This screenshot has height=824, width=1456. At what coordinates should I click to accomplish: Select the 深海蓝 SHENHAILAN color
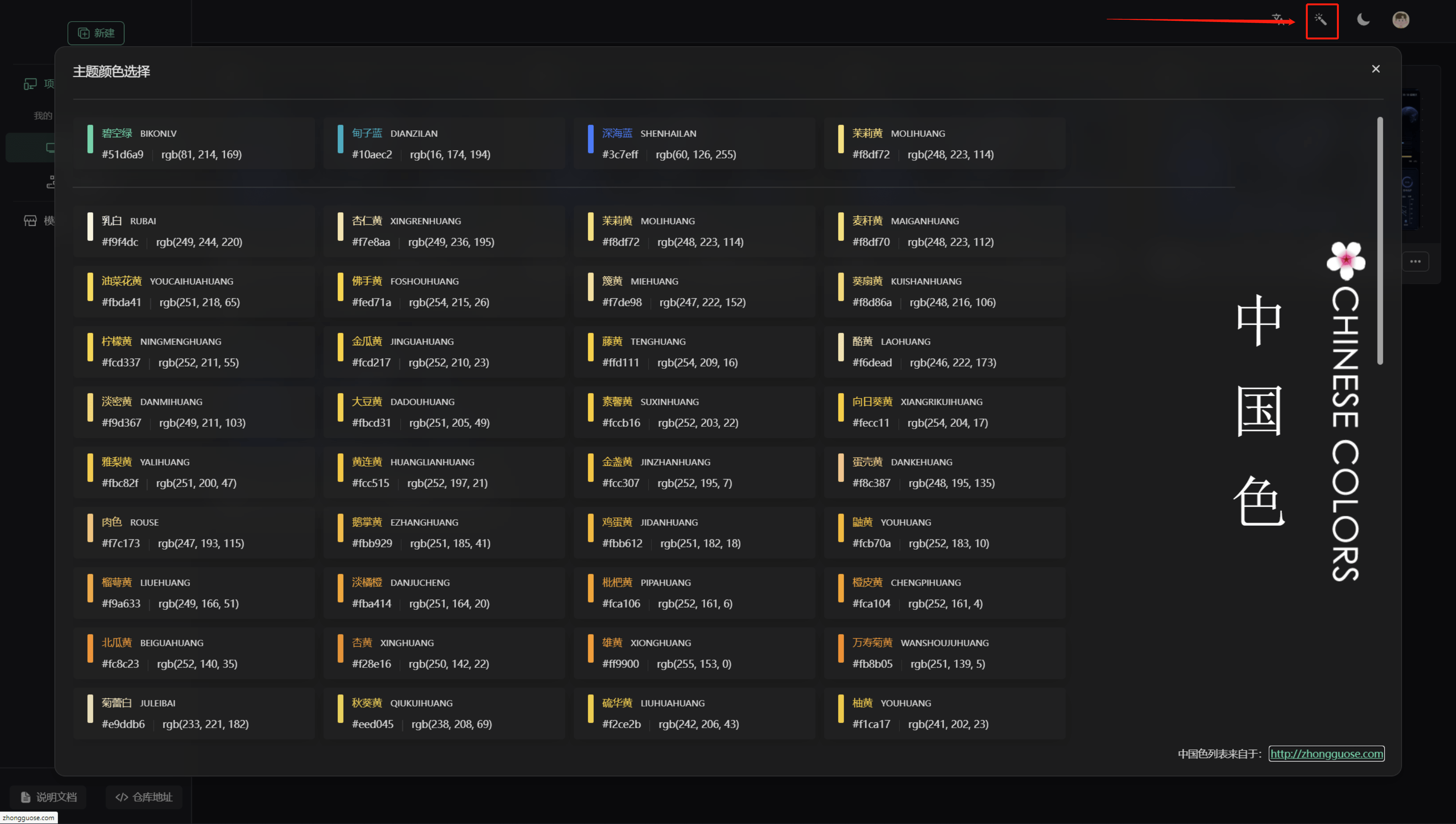[x=694, y=144]
